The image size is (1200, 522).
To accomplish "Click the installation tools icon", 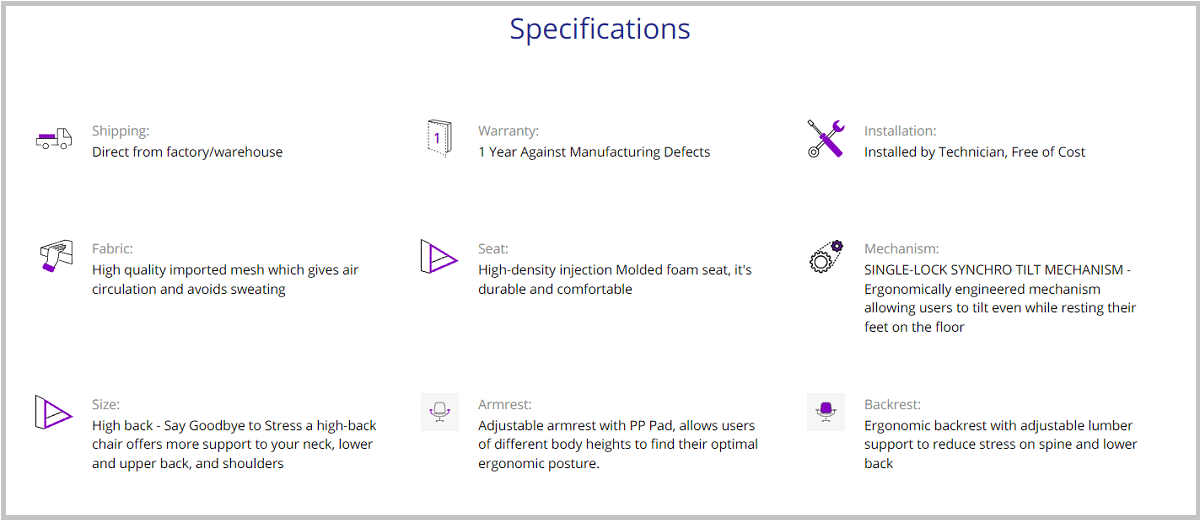I will pos(826,139).
